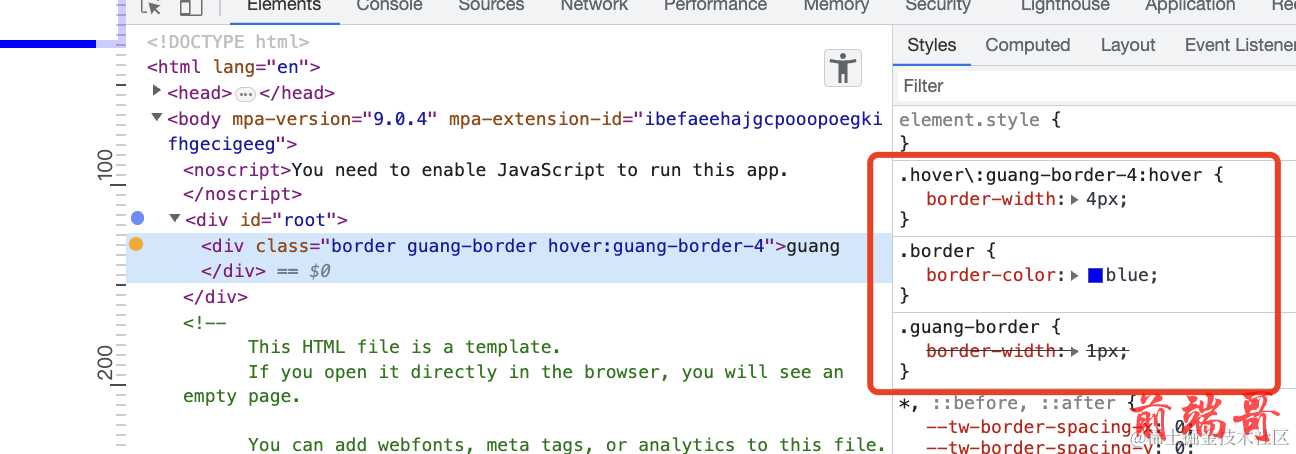Click the blue dot beside div root
The width and height of the screenshot is (1296, 454).
click(x=138, y=218)
